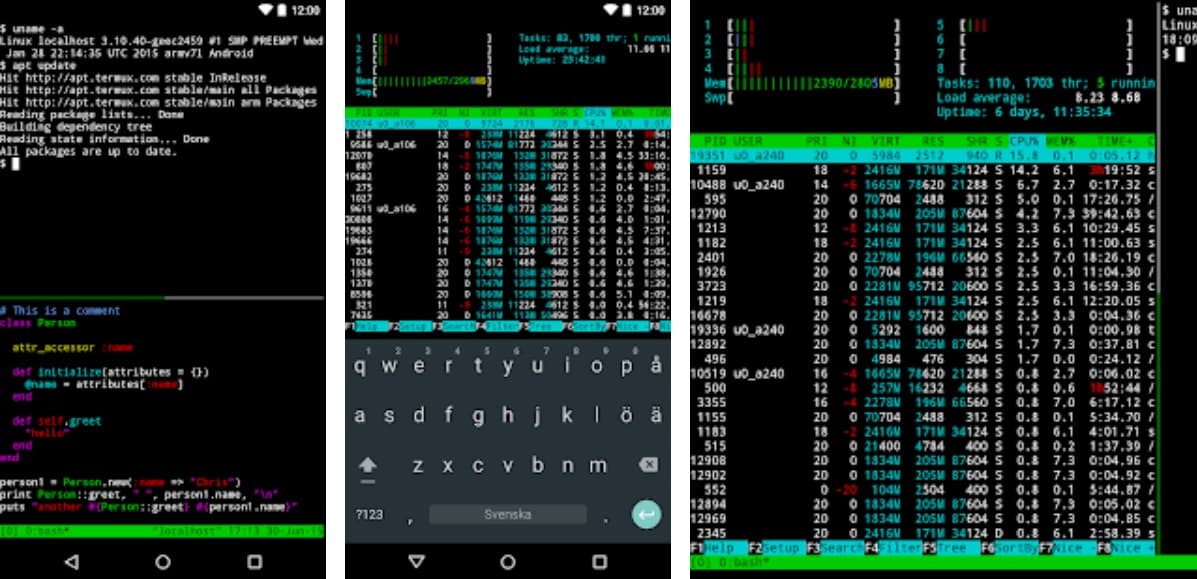The width and height of the screenshot is (1197, 579).
Task: Click the MEM% column header in tablet htop
Action: pos(1060,141)
